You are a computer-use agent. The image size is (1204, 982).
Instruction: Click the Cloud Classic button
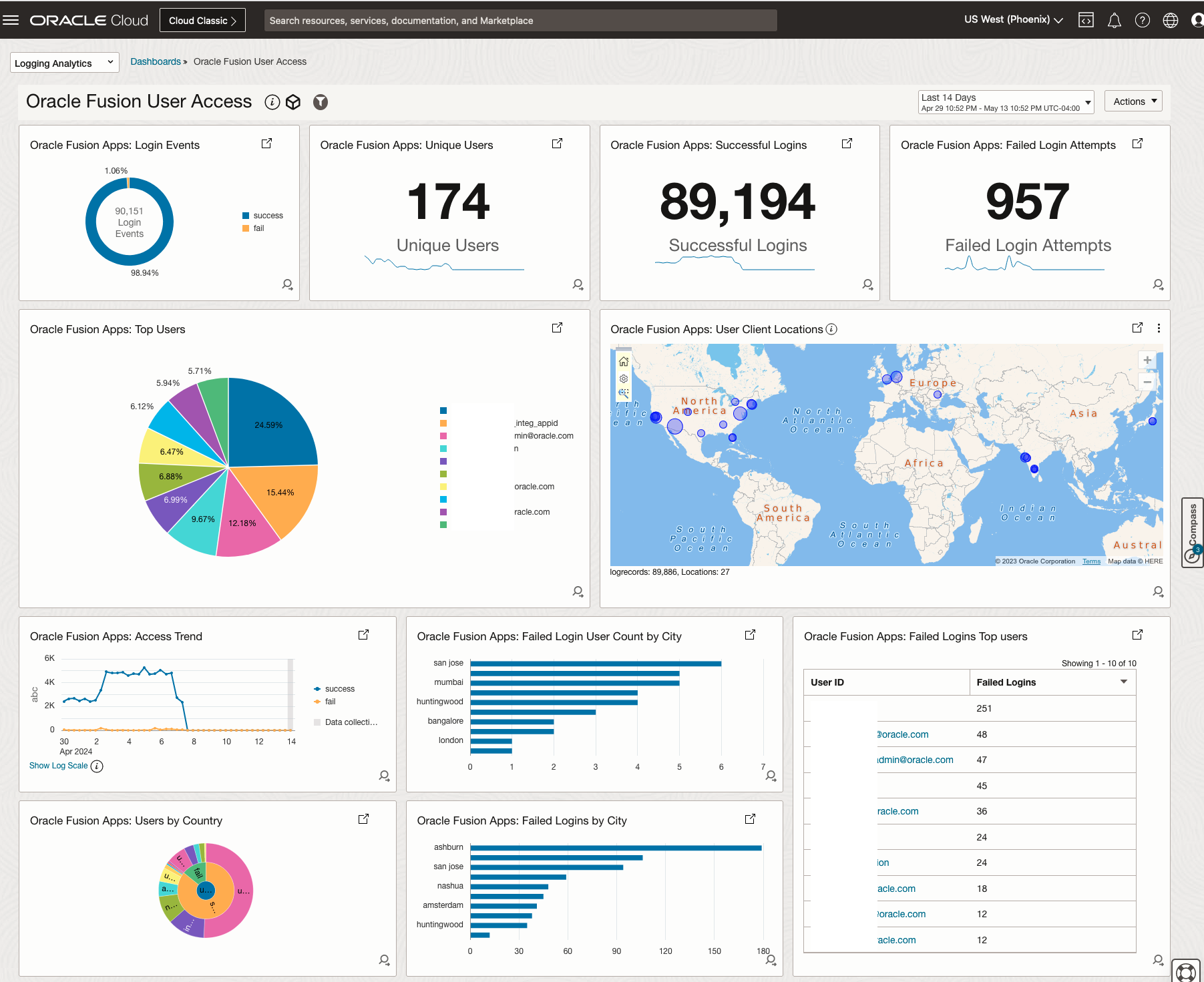(202, 20)
